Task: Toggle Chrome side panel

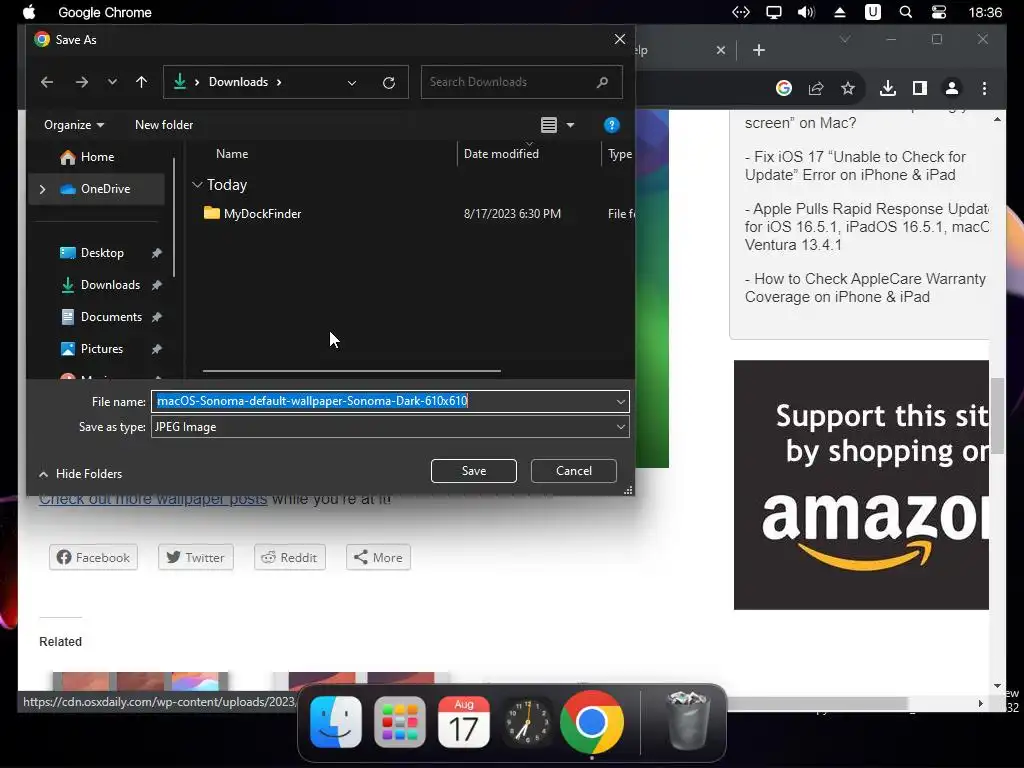Action: pos(920,88)
